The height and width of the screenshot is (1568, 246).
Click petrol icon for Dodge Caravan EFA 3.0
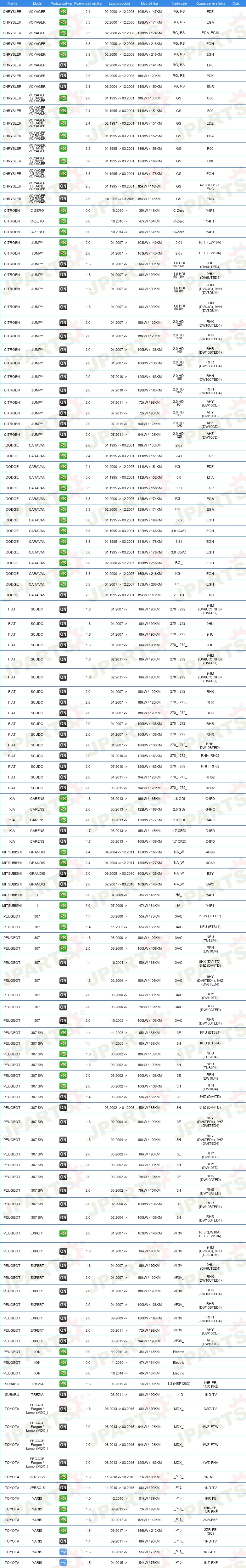pos(63,478)
